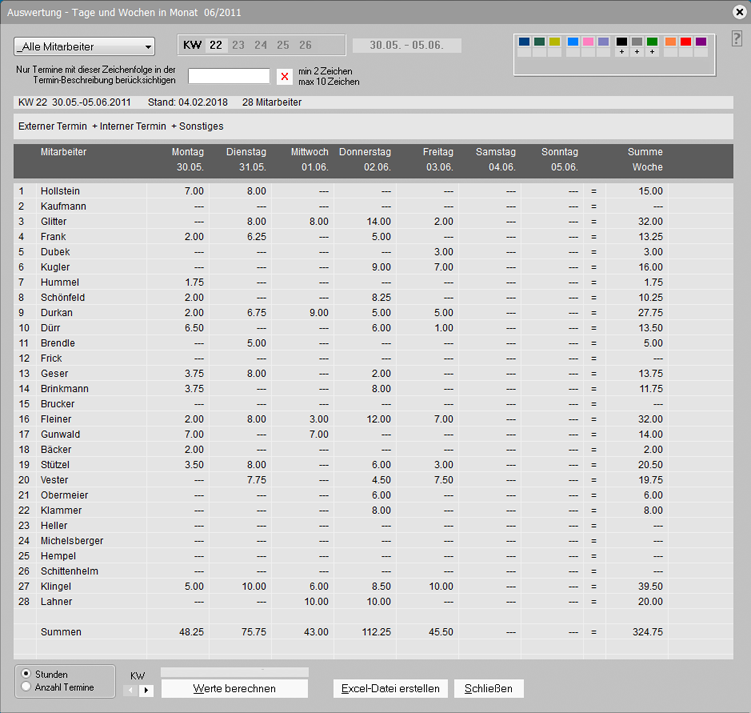The height and width of the screenshot is (713, 751).
Task: Pick the bright green color swatch
Action: [652, 42]
